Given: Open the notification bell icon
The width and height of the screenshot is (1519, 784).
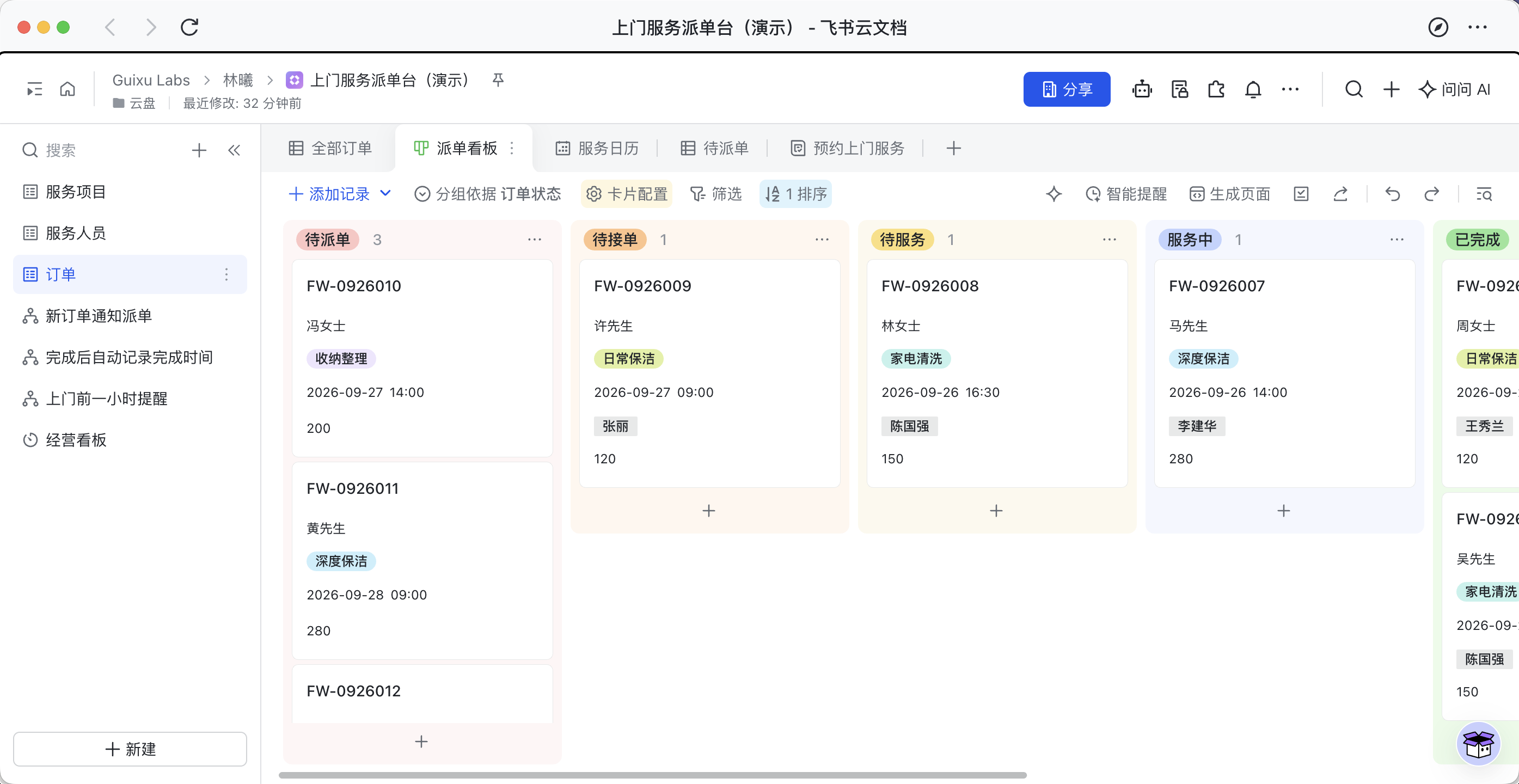Looking at the screenshot, I should coord(1253,90).
